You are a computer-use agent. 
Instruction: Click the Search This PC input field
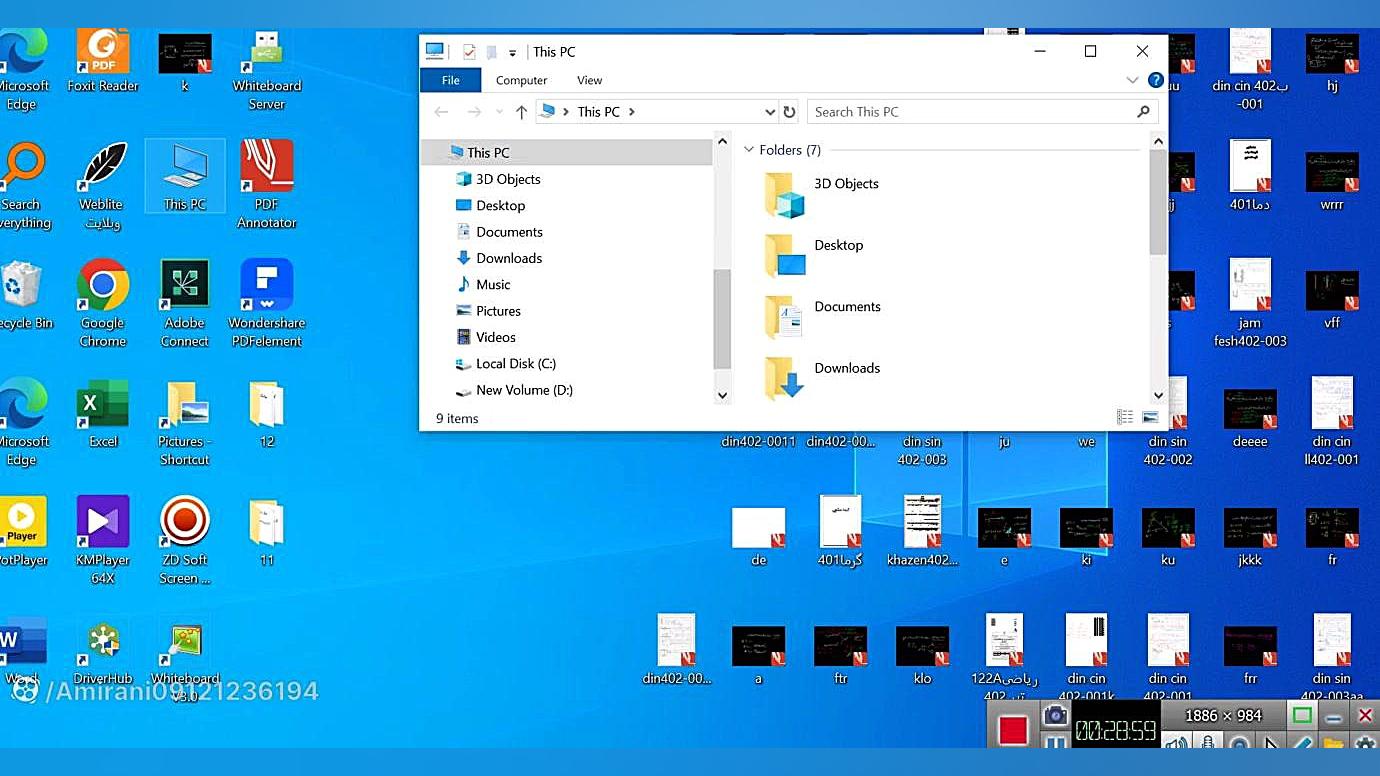click(983, 112)
